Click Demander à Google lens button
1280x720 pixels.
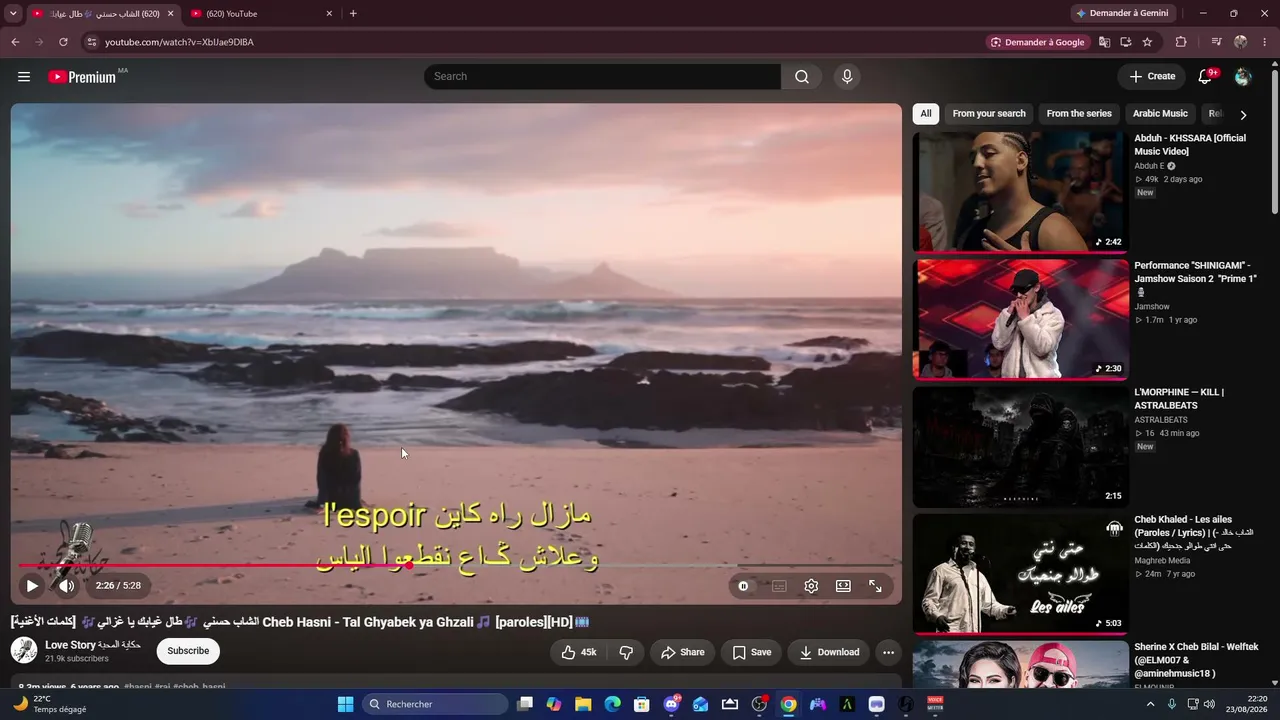[1037, 42]
